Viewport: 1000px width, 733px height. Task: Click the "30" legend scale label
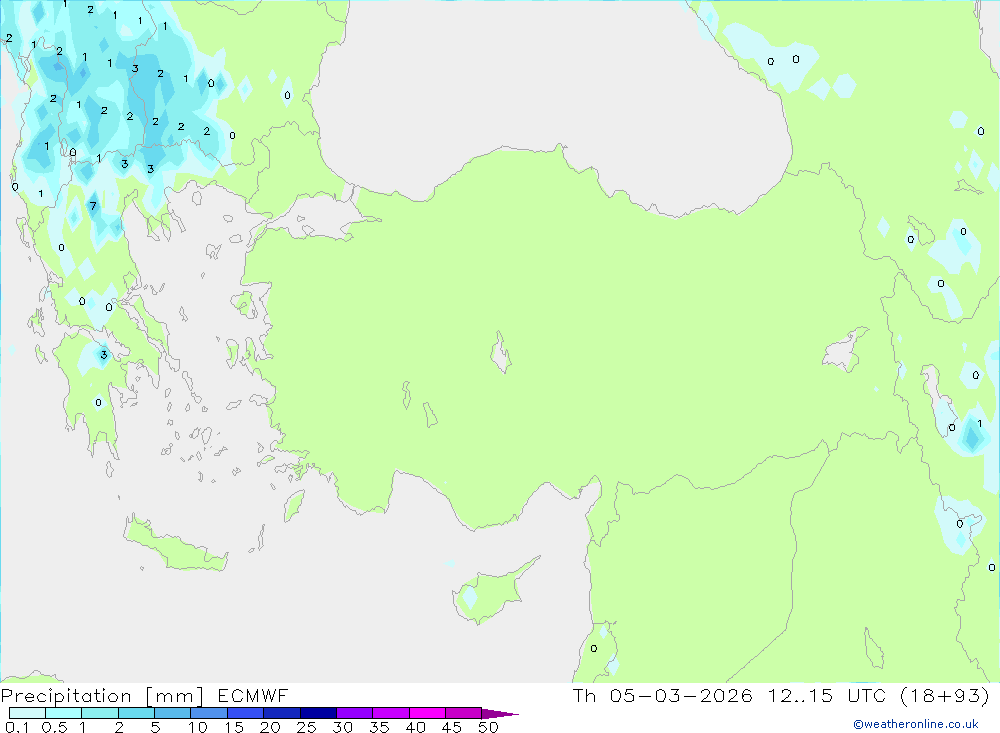pyautogui.click(x=343, y=727)
